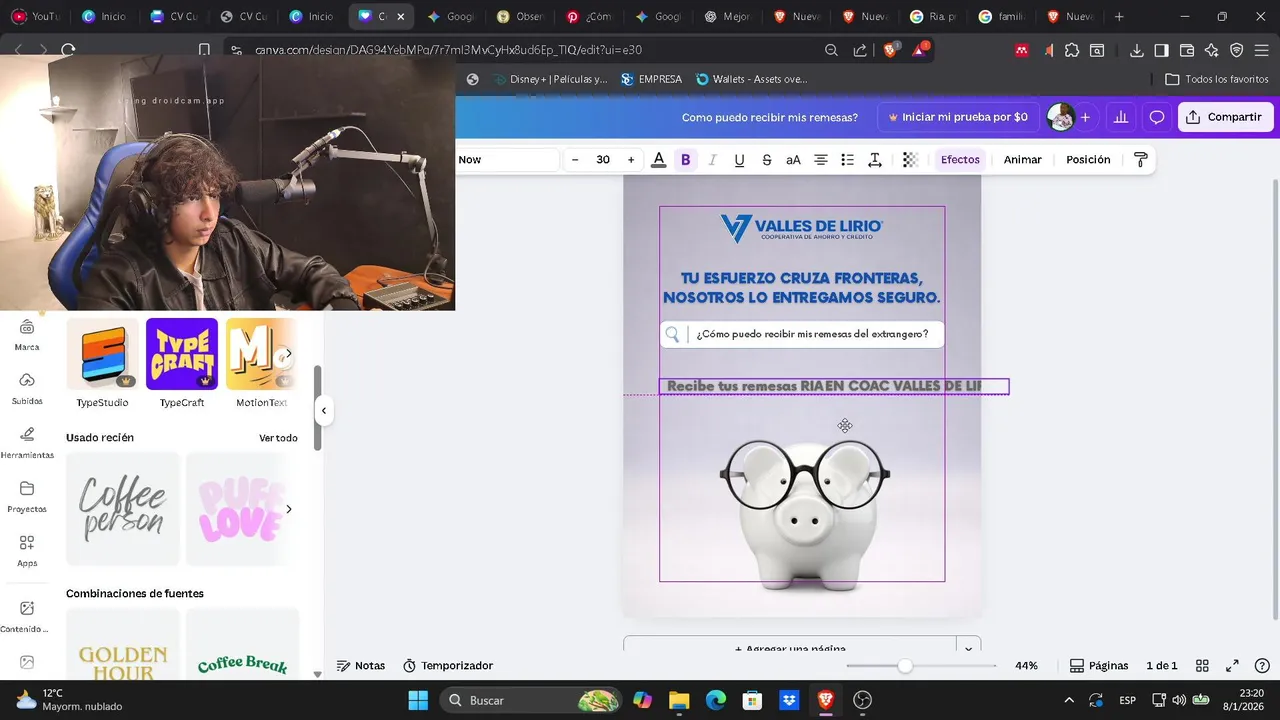
Task: Open the Herramientas tools tab
Action: pyautogui.click(x=27, y=442)
